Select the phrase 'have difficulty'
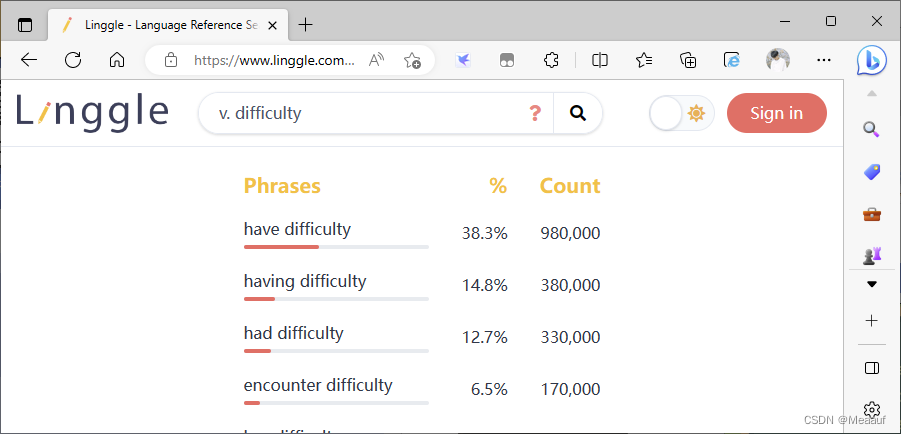Screen dimensions: 901x434 click(x=297, y=229)
